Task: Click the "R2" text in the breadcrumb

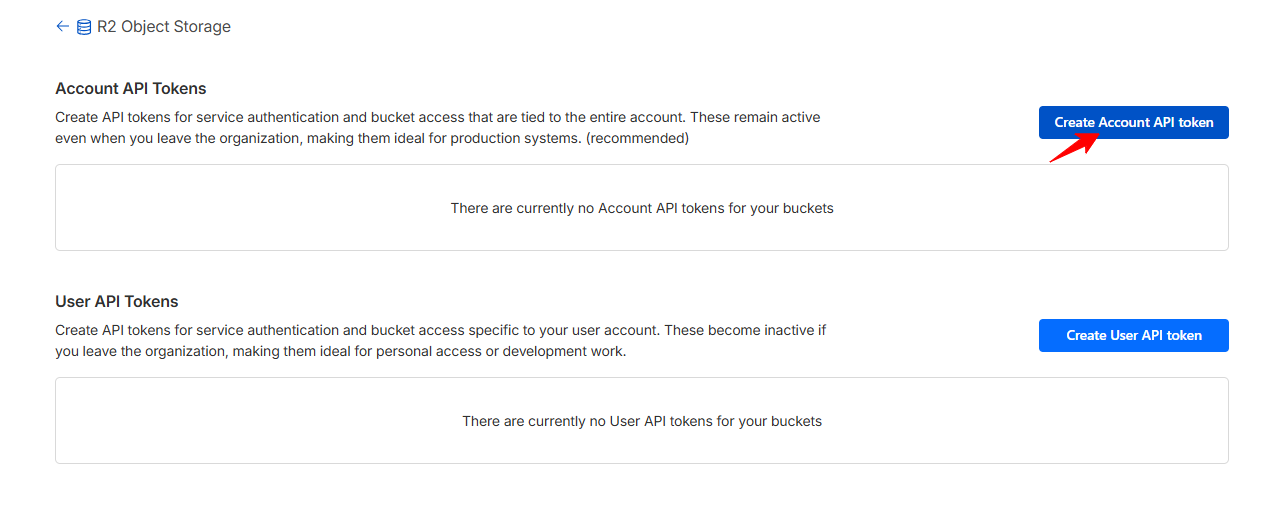Action: point(107,27)
